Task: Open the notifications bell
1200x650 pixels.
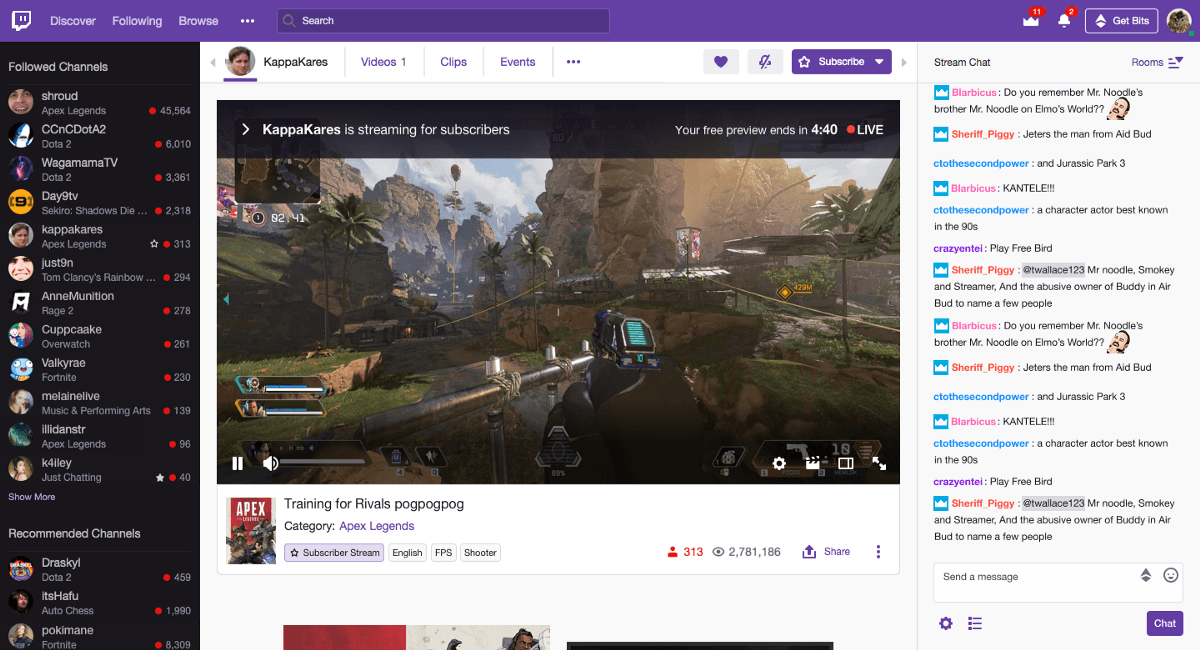Action: [x=1064, y=21]
